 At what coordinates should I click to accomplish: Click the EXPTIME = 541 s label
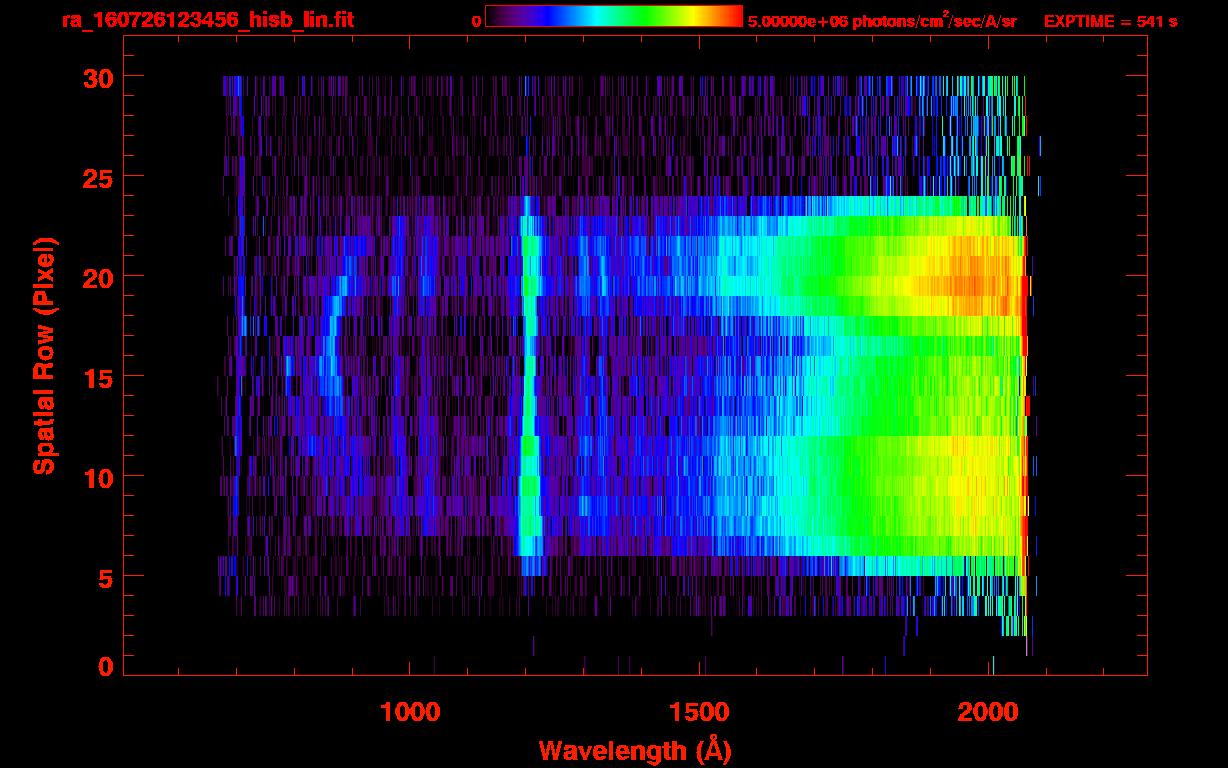[1110, 21]
